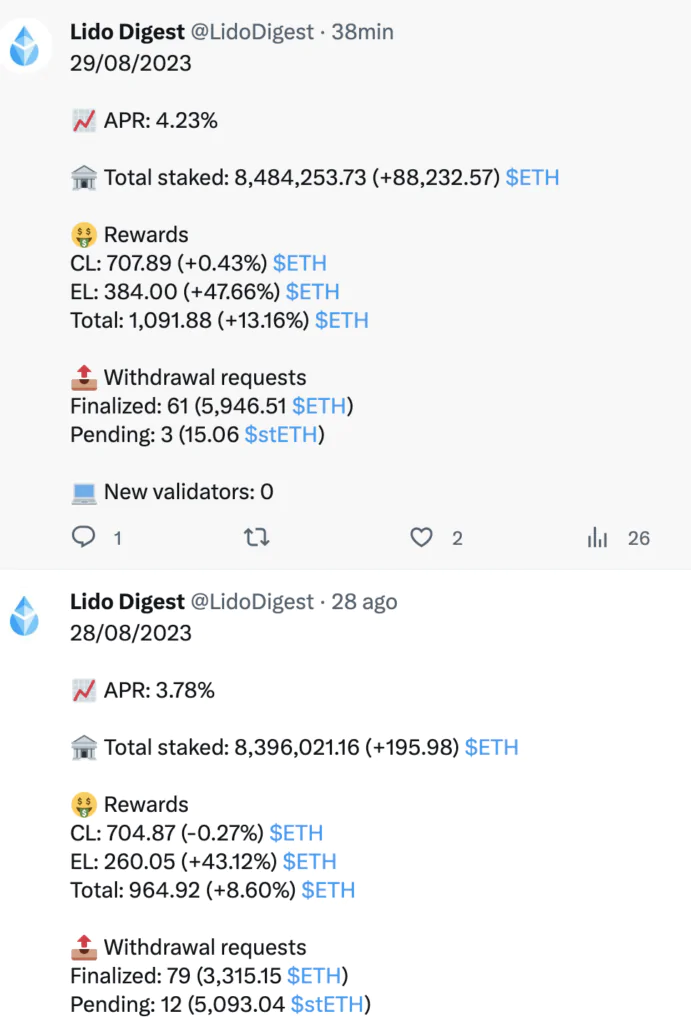Open the 38min timestamp link
The width and height of the screenshot is (691, 1024).
click(362, 32)
